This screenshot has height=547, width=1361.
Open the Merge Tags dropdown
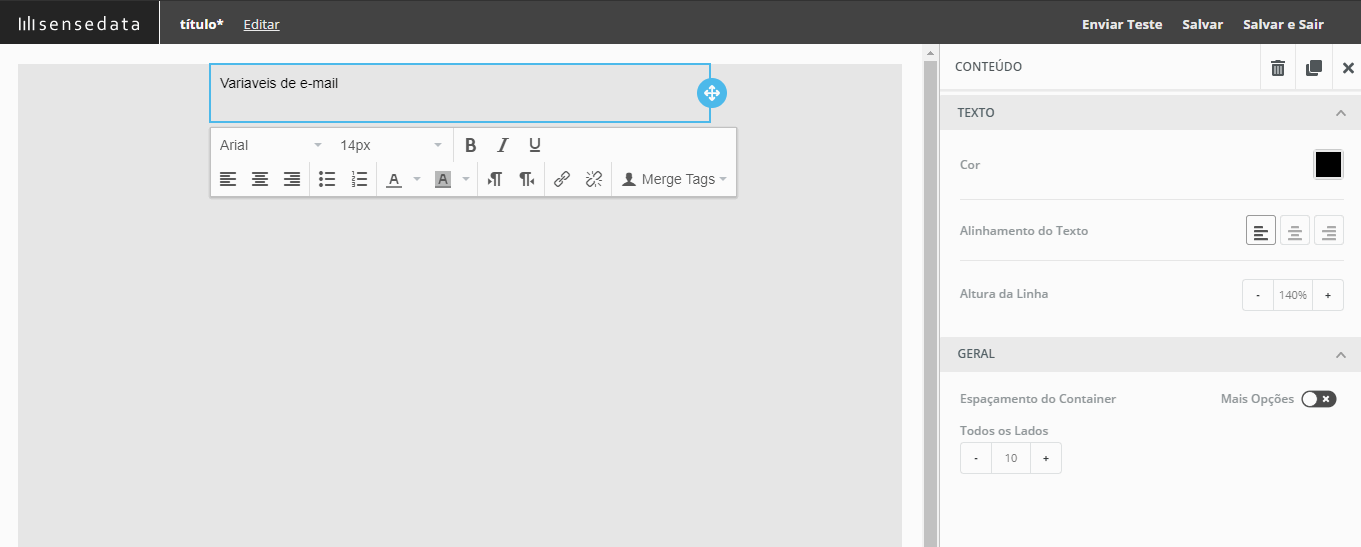pyautogui.click(x=674, y=179)
